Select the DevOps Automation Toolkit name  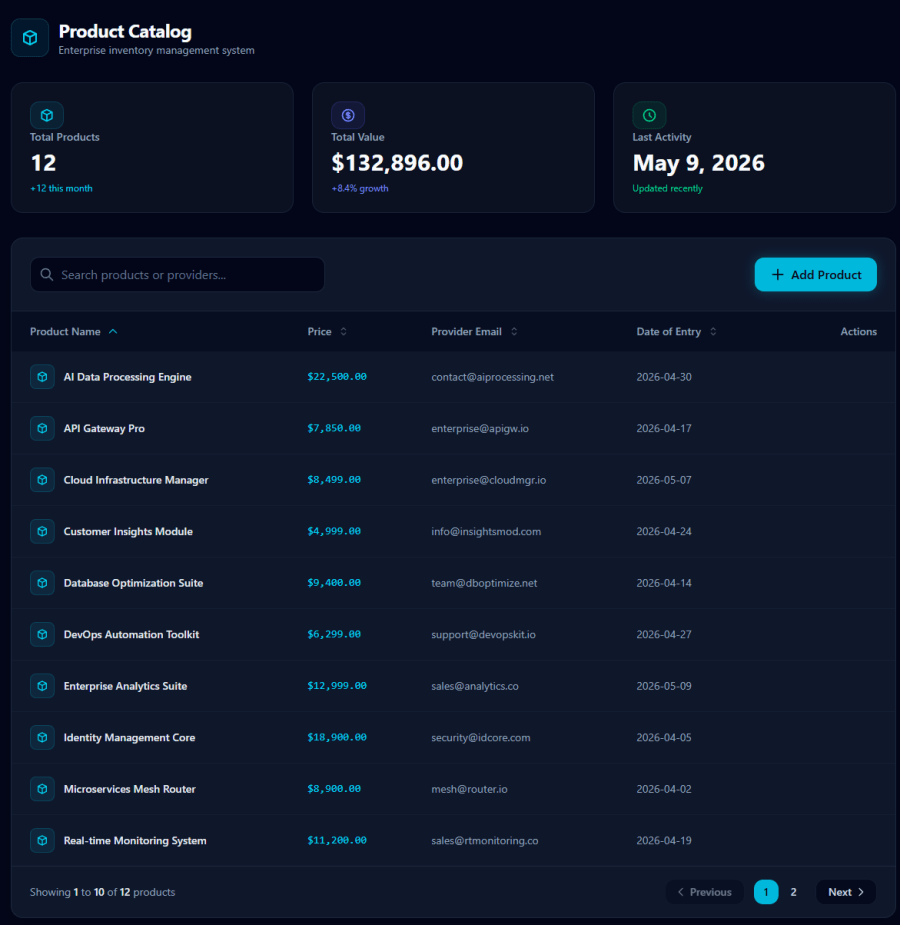[x=131, y=634]
